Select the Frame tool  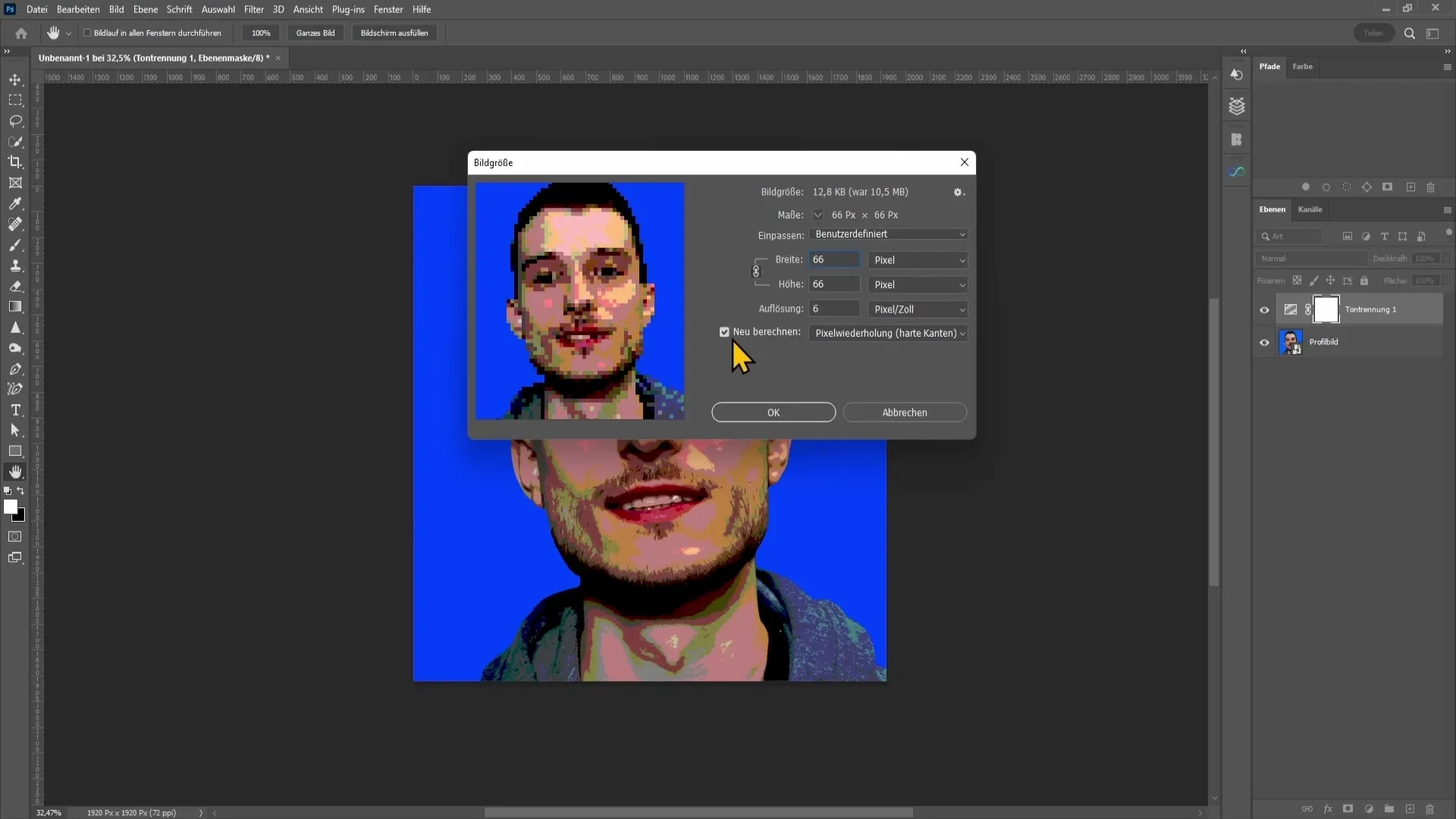15,183
